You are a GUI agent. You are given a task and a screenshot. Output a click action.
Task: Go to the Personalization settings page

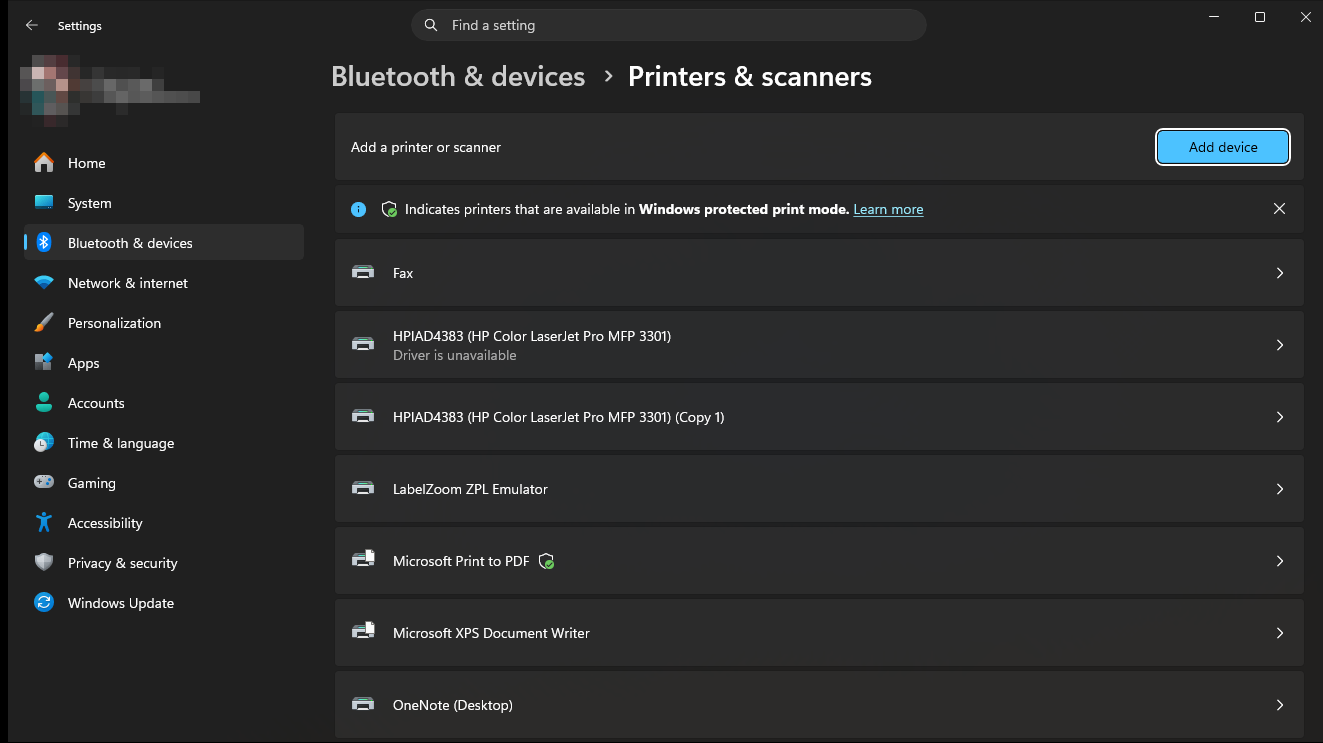point(164,323)
